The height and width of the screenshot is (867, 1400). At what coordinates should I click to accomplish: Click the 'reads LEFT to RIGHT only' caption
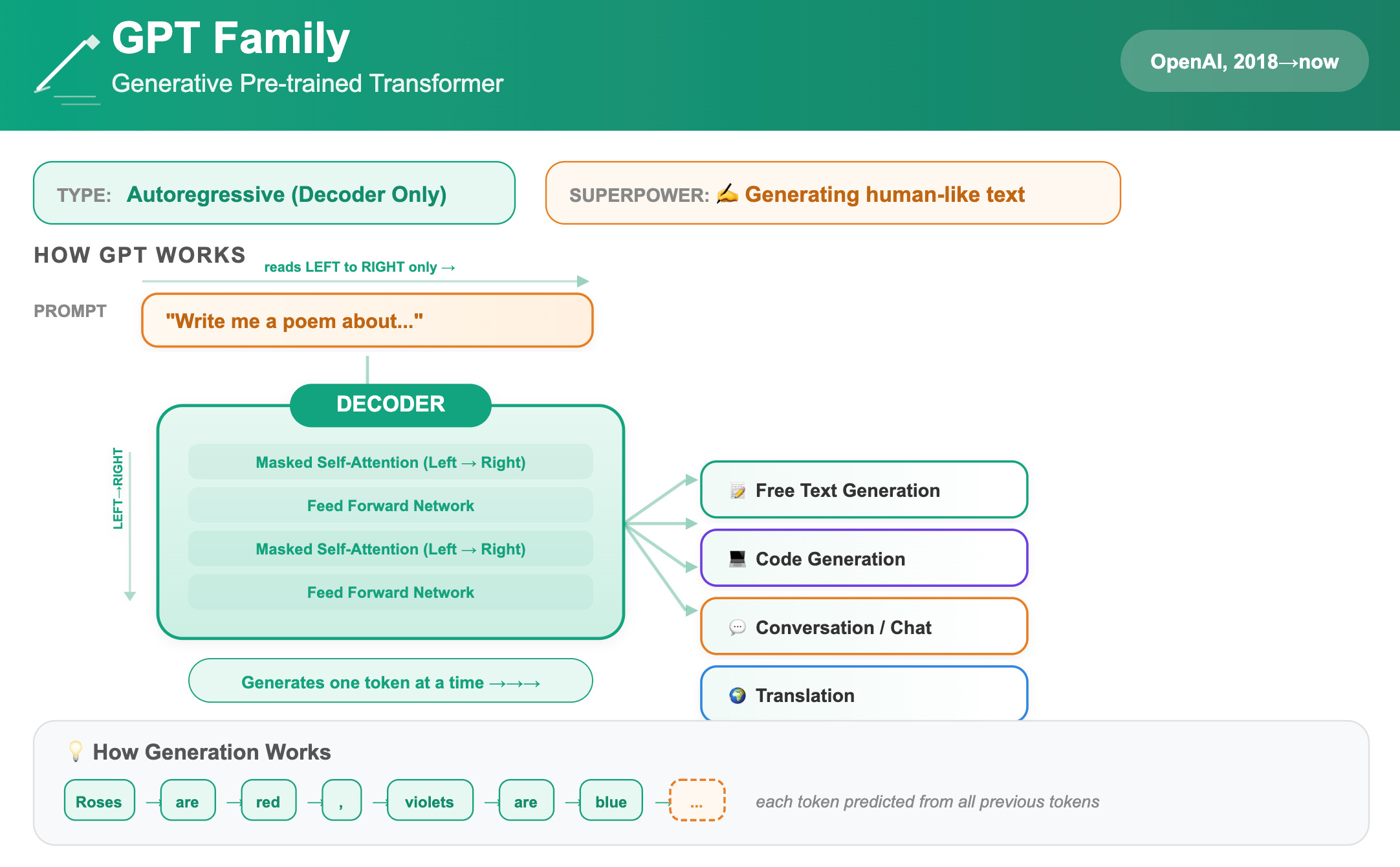point(360,267)
